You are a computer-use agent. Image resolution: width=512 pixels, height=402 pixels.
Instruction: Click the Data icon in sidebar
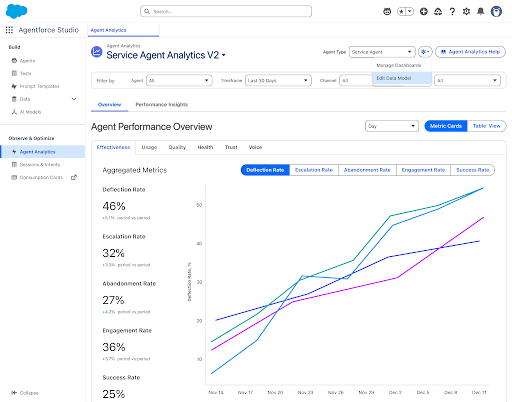click(x=14, y=99)
